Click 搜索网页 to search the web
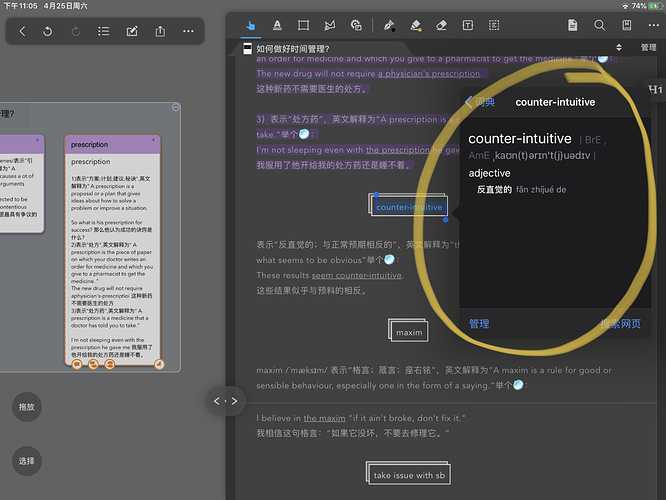The height and width of the screenshot is (500, 666). [x=621, y=324]
